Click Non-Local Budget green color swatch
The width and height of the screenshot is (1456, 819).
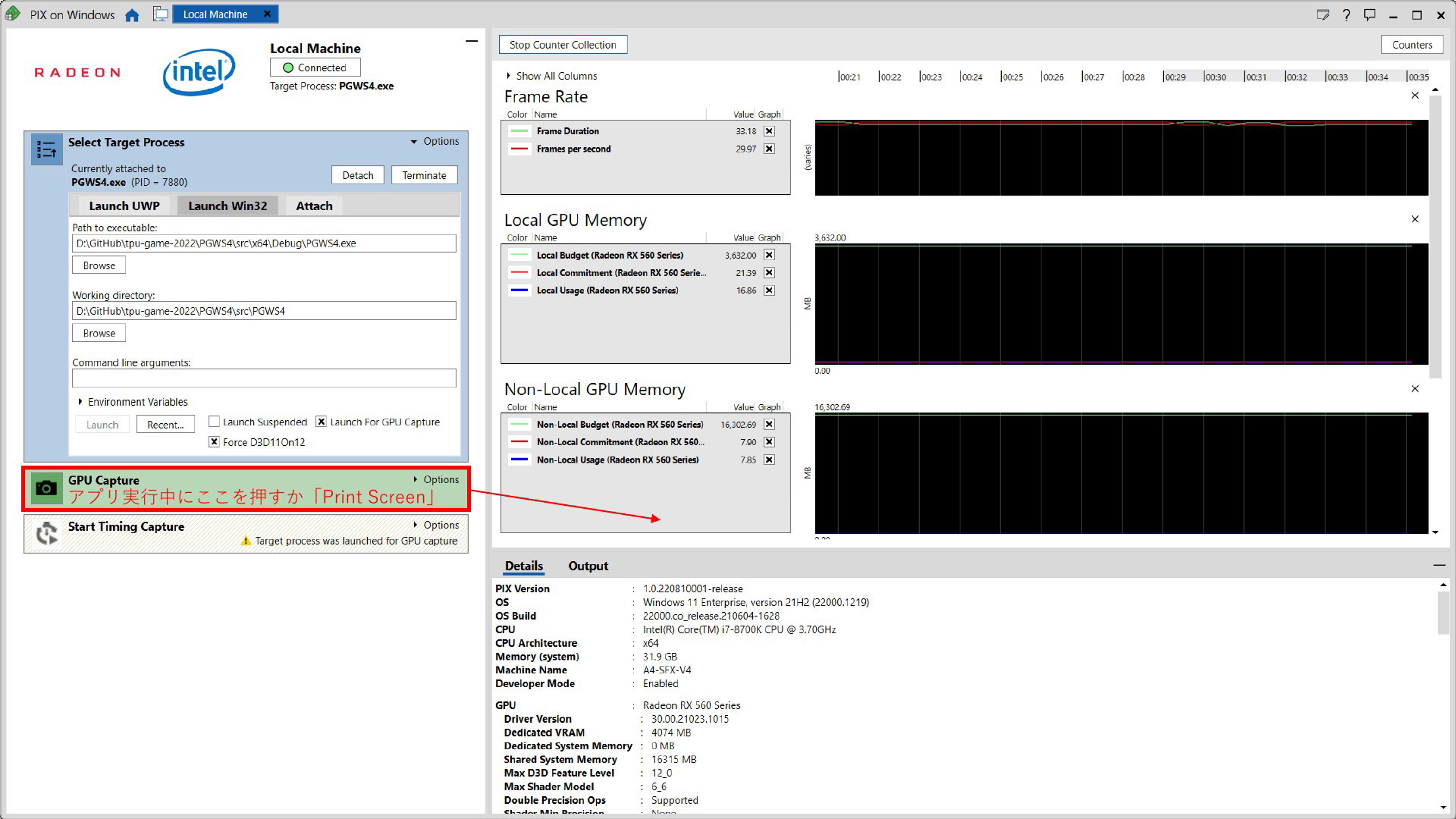519,425
